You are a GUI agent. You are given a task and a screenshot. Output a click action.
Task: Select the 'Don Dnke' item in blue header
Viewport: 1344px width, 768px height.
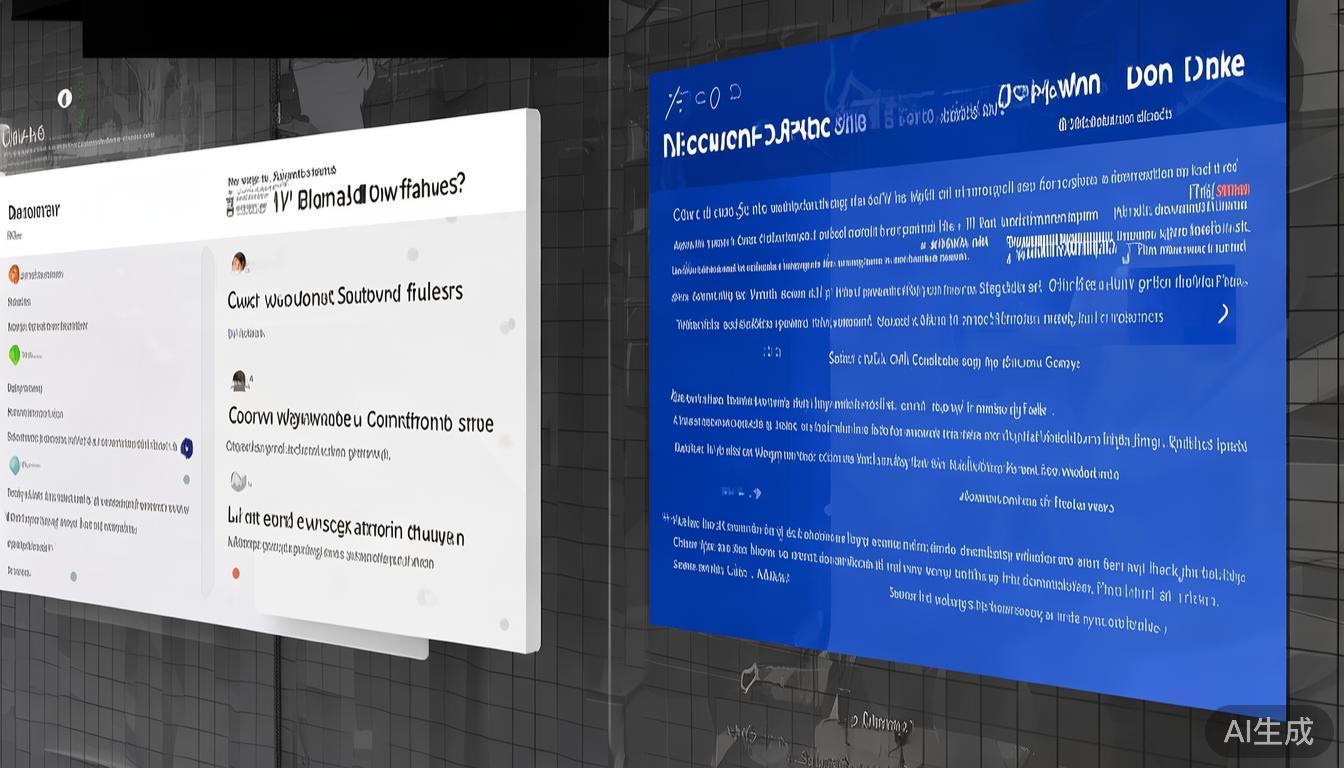tap(1185, 72)
